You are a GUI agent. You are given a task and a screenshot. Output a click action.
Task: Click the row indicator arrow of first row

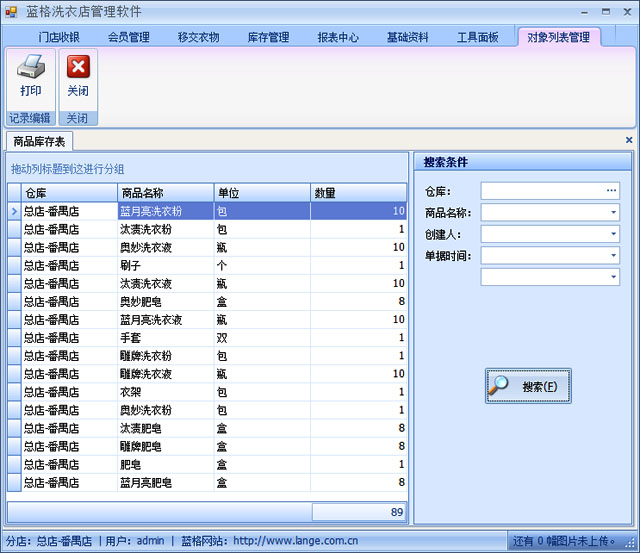click(x=14, y=211)
